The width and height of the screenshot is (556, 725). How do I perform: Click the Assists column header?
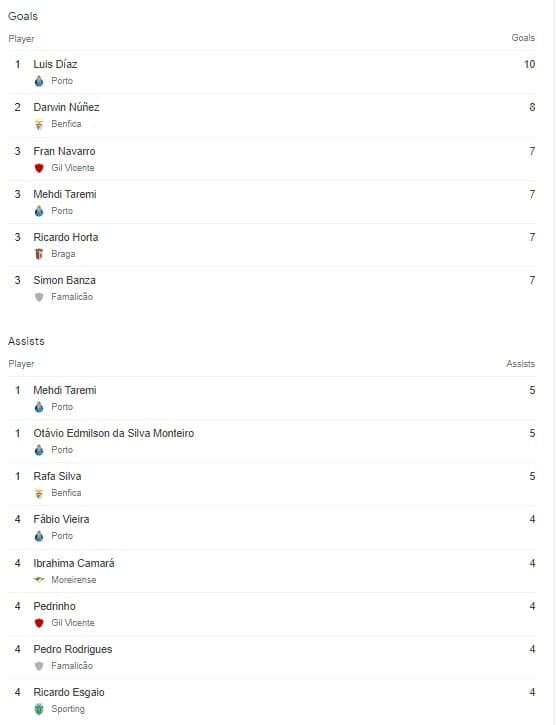point(520,364)
